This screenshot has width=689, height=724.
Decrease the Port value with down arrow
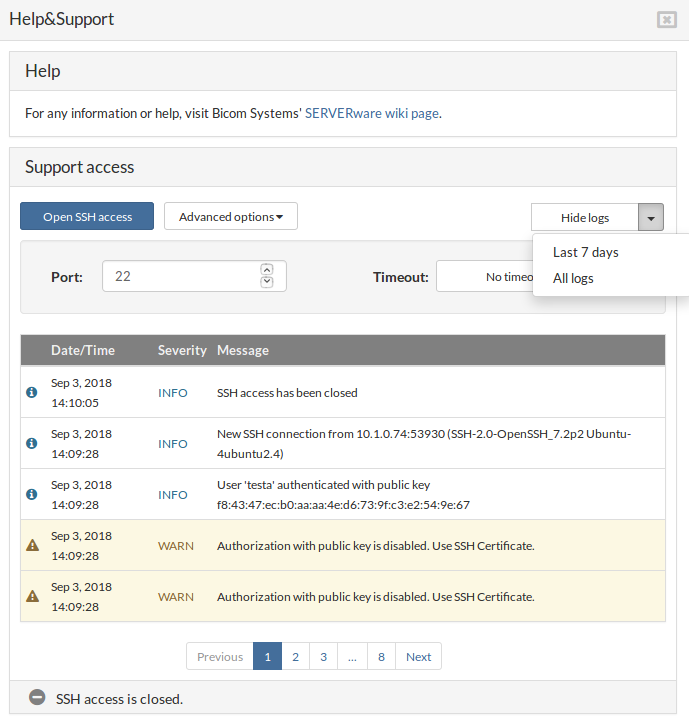[266, 282]
